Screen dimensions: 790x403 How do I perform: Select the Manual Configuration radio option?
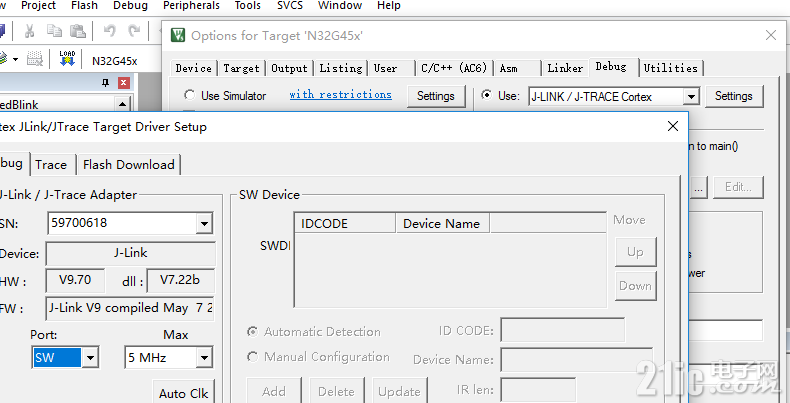(x=252, y=357)
